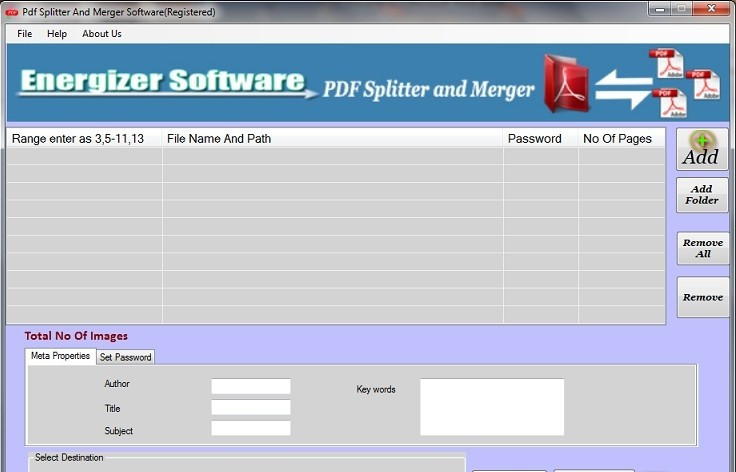Click the 'File Name And Path' column header

(x=332, y=138)
